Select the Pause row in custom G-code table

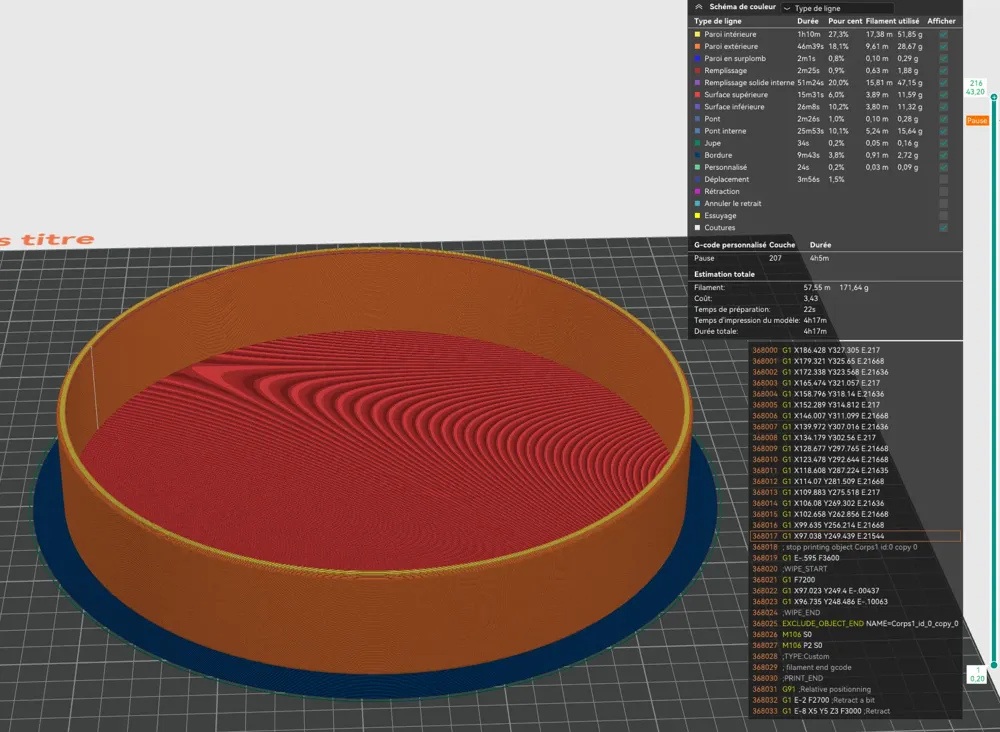click(x=825, y=258)
